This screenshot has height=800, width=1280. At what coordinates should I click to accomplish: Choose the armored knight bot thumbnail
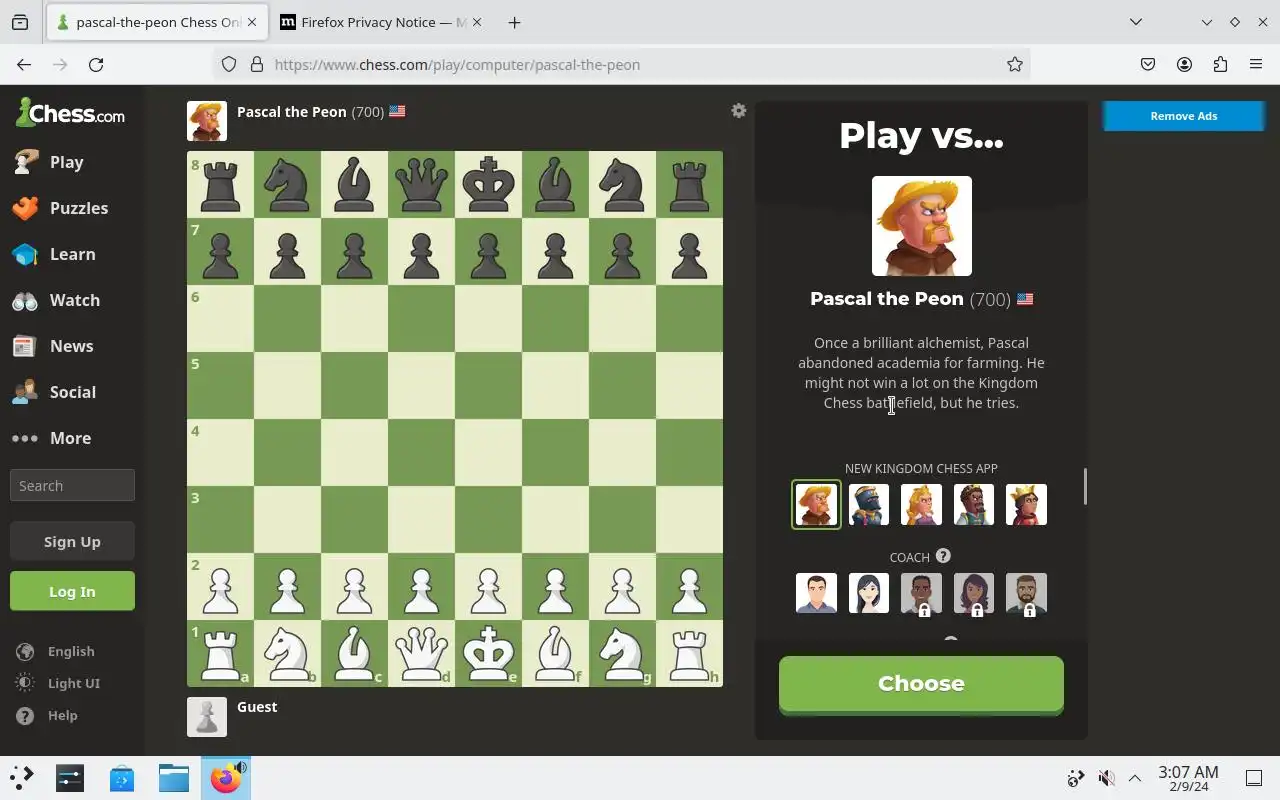[x=869, y=505]
